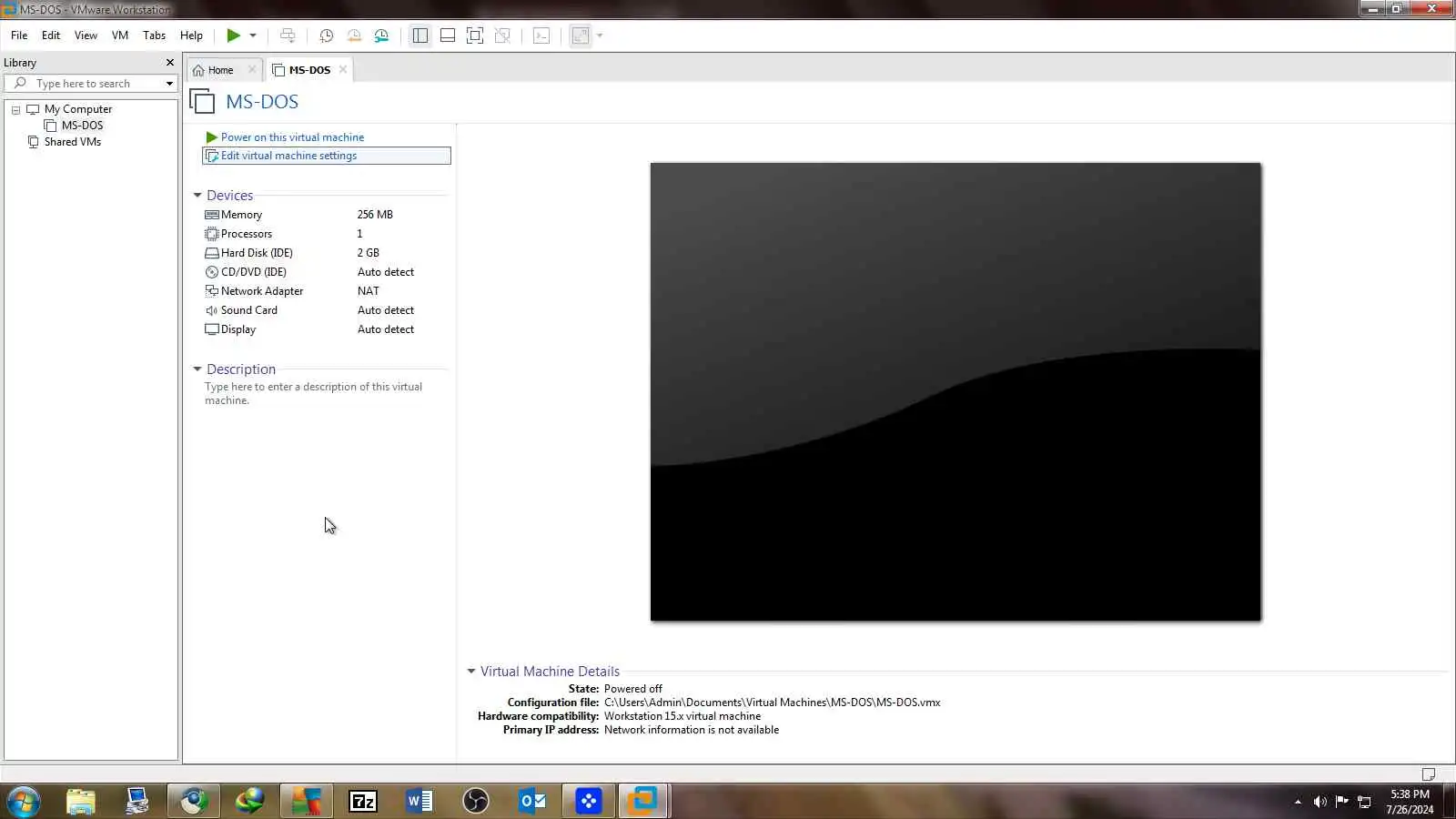Click Send Ctrl+Alt+Del toolbar icon
Screen dimensions: 1456x819
[x=288, y=35]
